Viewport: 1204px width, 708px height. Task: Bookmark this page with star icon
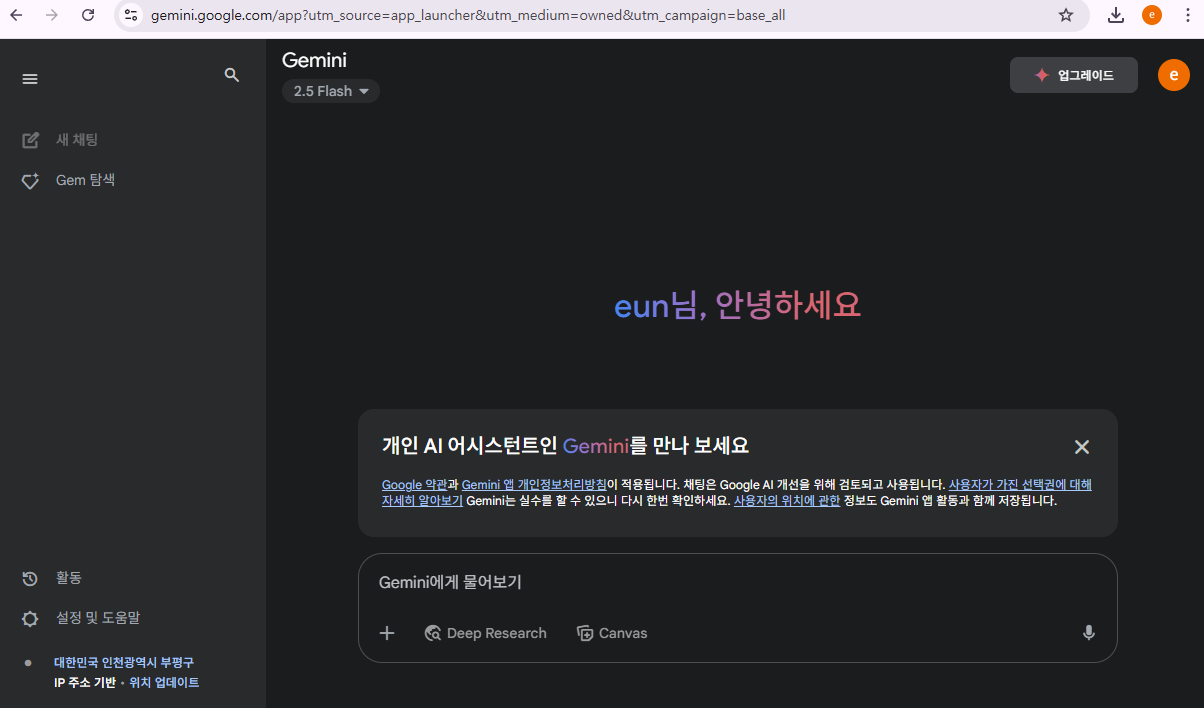pyautogui.click(x=1066, y=15)
